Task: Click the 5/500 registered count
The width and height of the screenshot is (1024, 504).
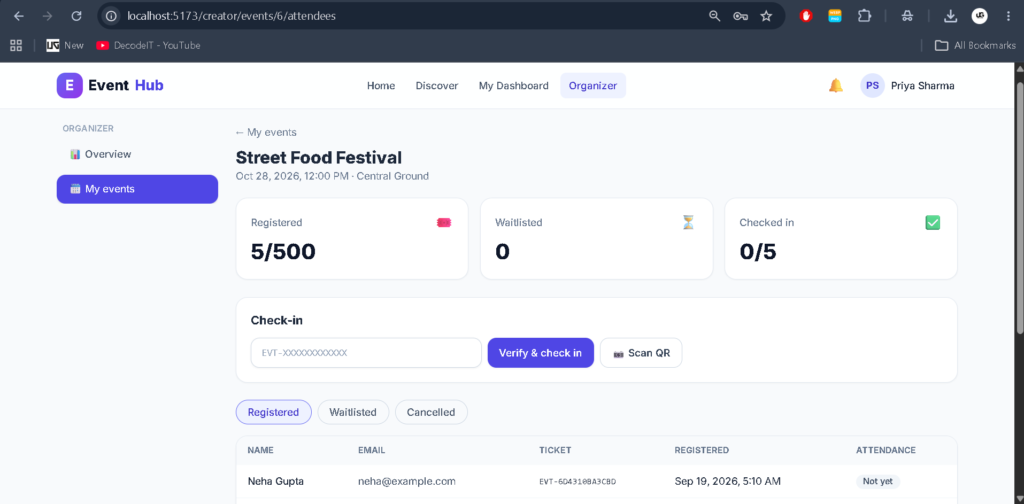Action: [283, 251]
